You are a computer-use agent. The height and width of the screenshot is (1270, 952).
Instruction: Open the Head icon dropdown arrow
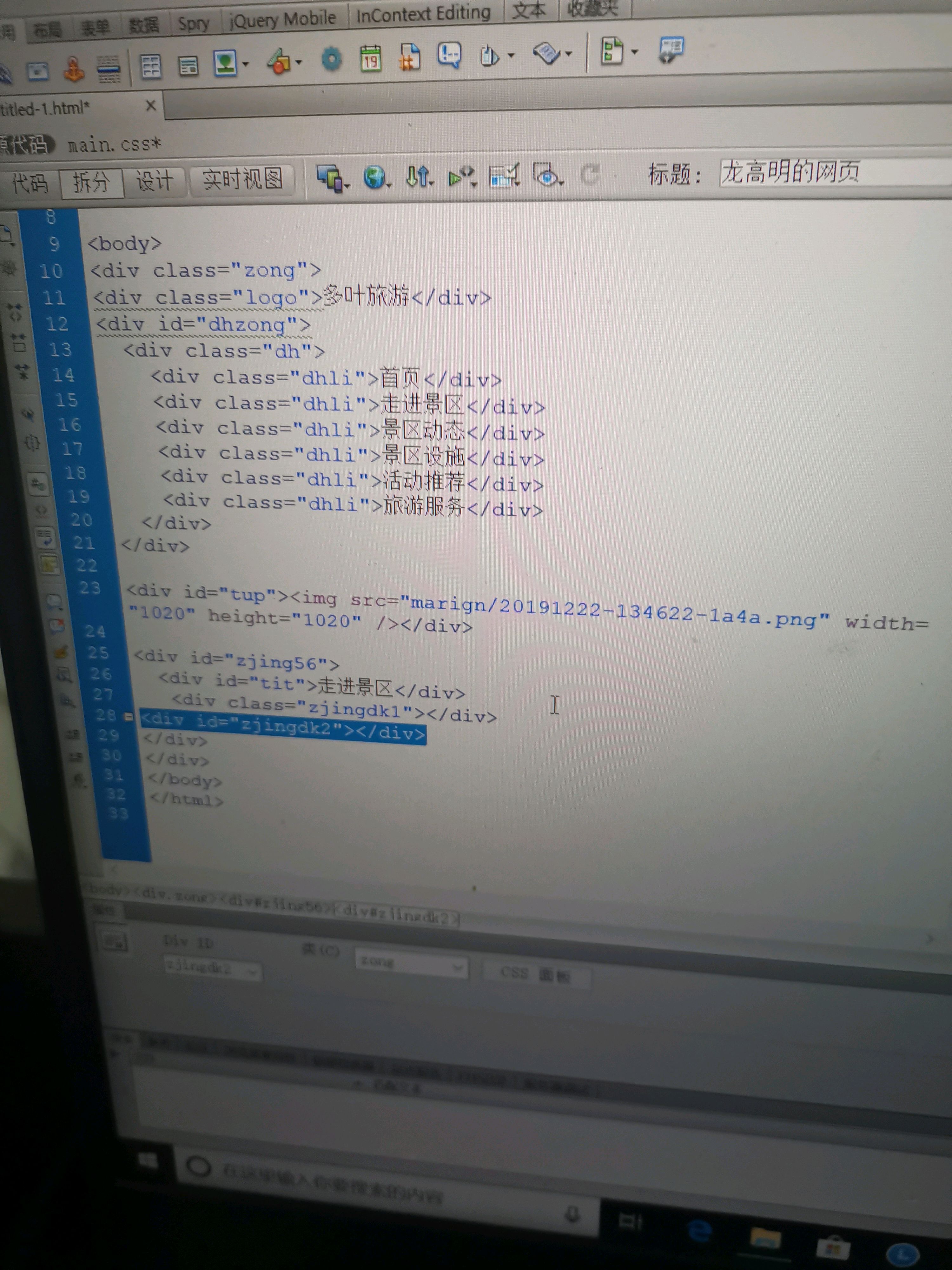coord(511,55)
